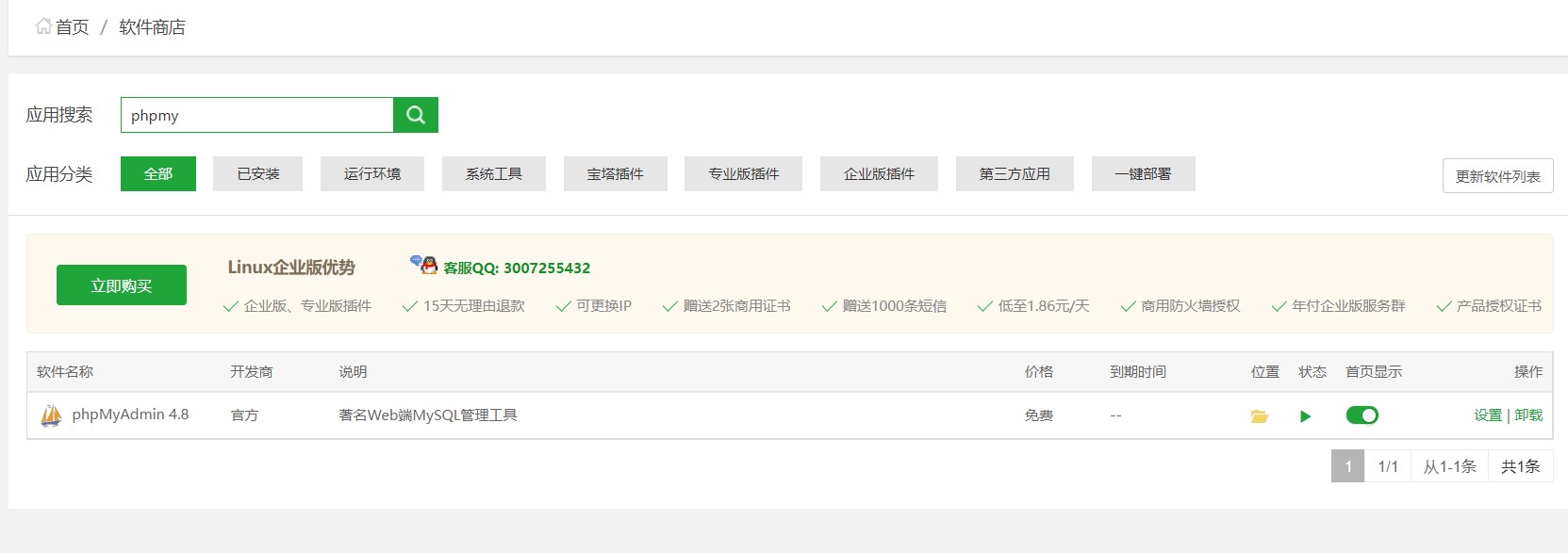Screen dimensions: 1568x553
Task: Click the 15天无理由退款 feature text
Action: click(x=473, y=306)
